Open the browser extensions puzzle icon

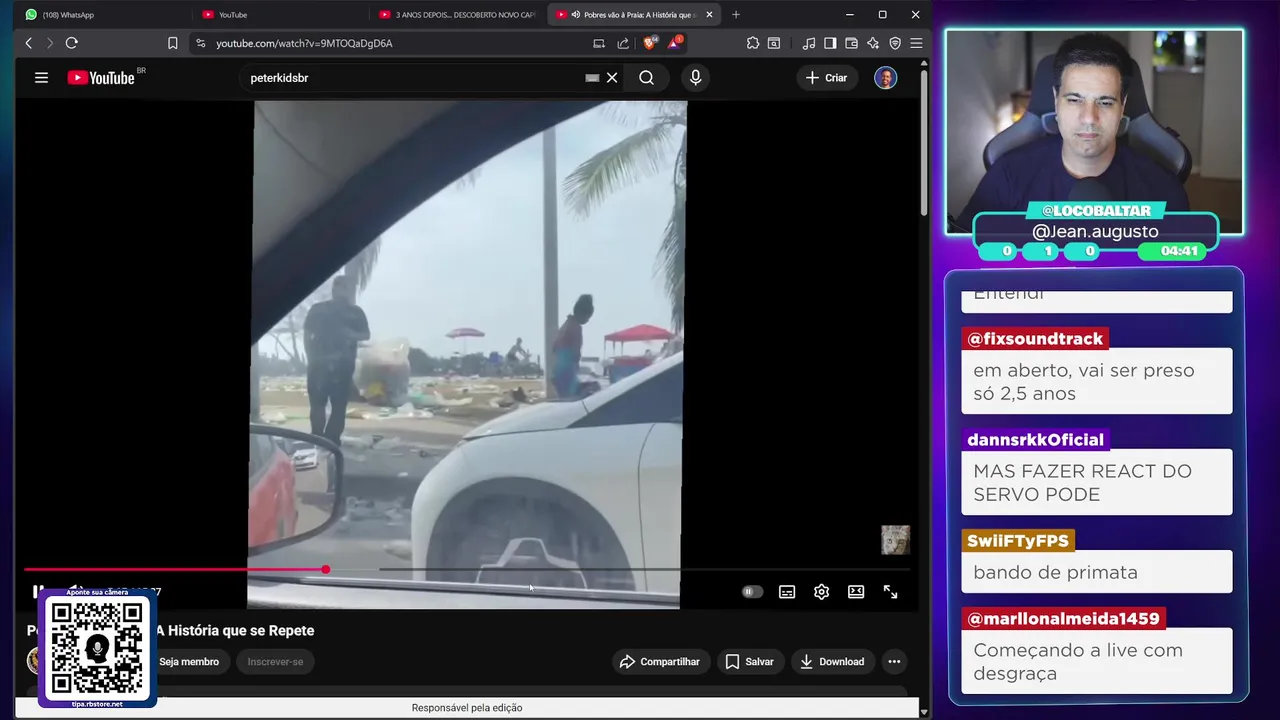753,43
